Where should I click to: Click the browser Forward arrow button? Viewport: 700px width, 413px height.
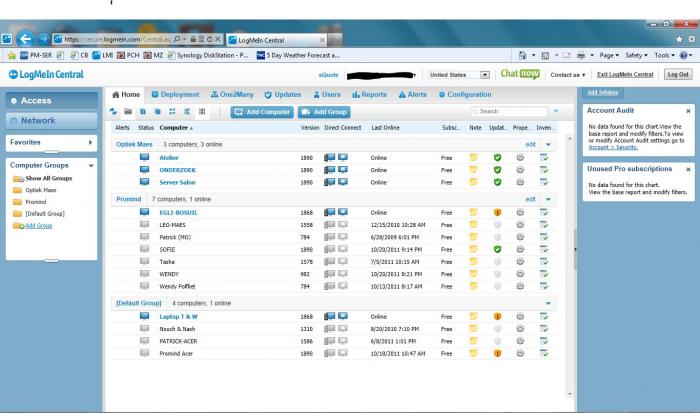click(x=43, y=39)
